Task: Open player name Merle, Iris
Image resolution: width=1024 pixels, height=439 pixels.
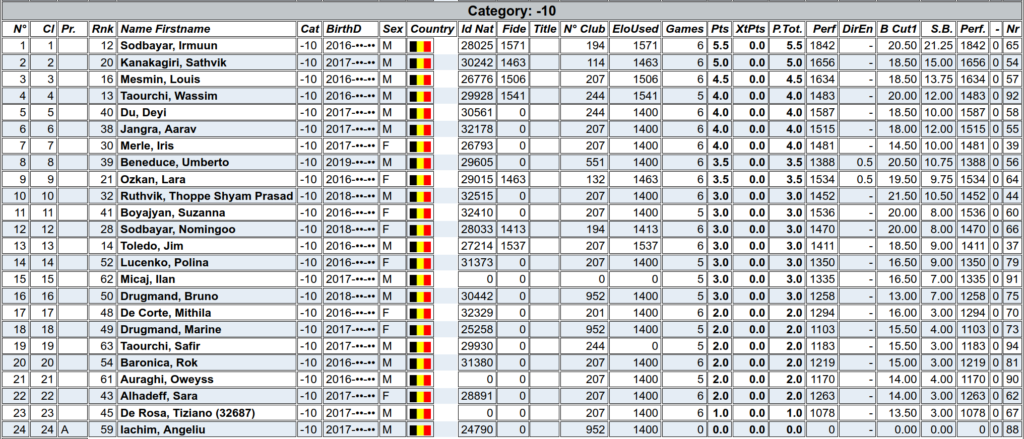Action: click(x=146, y=146)
